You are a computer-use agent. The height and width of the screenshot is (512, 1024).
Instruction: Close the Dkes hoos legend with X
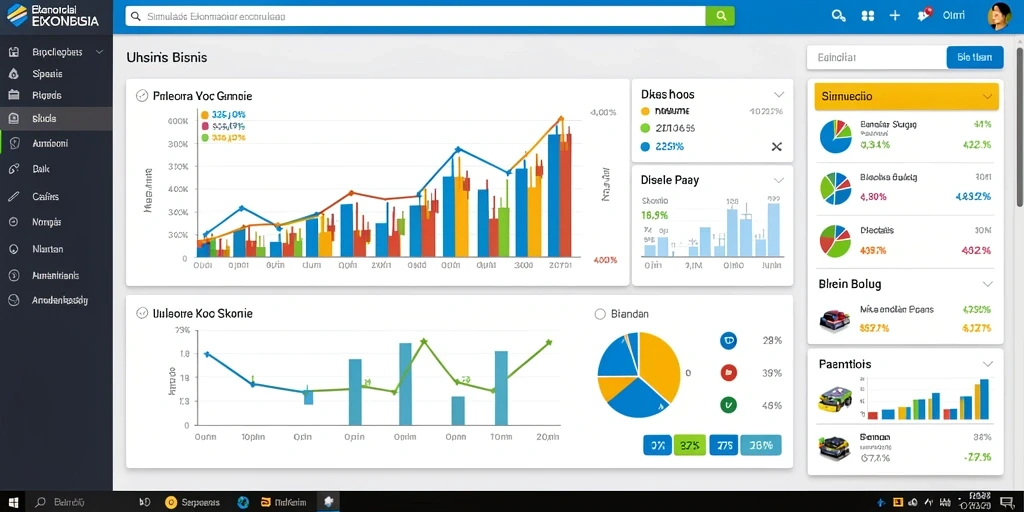[x=776, y=147]
